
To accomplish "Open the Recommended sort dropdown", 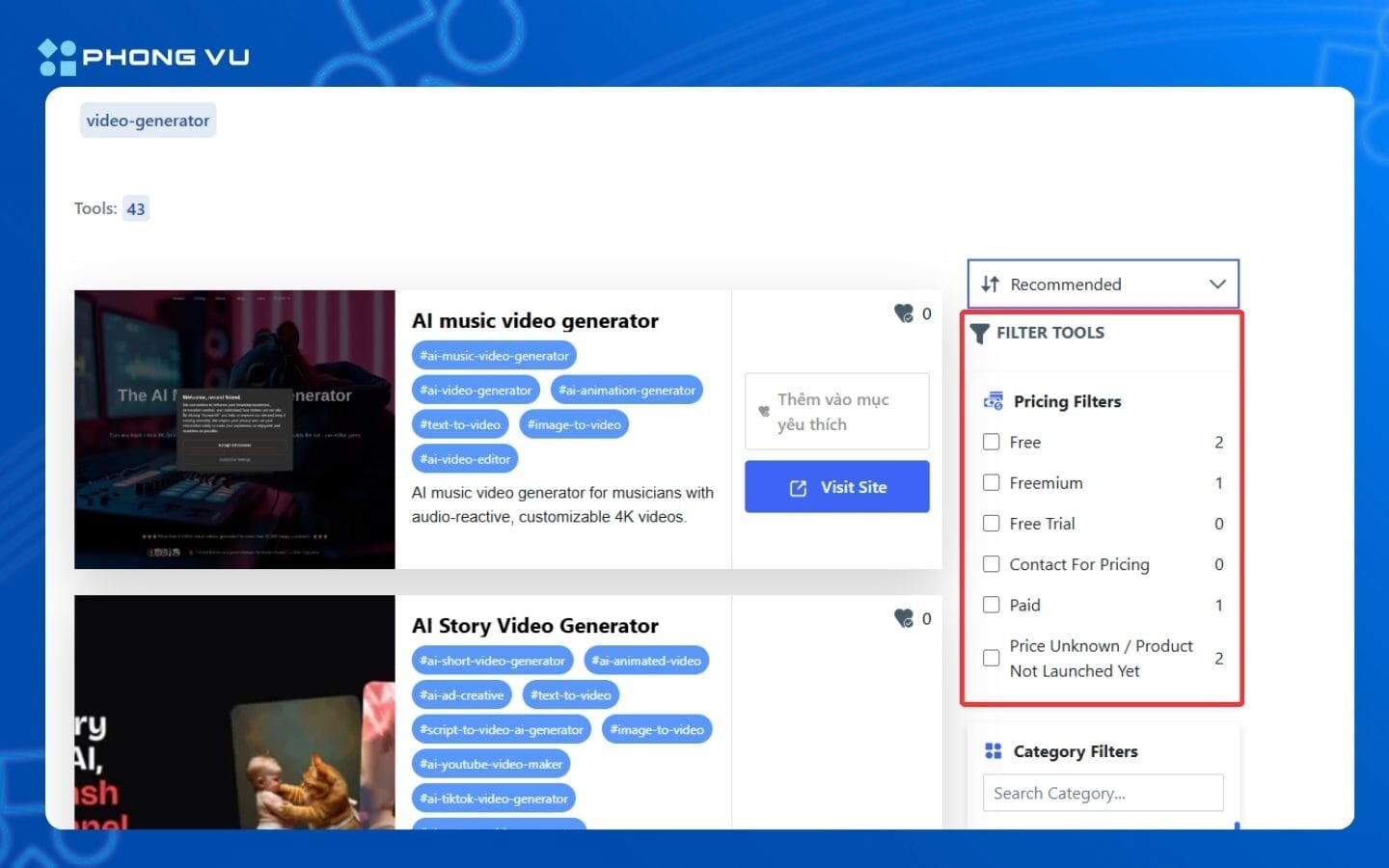I will click(x=1103, y=284).
